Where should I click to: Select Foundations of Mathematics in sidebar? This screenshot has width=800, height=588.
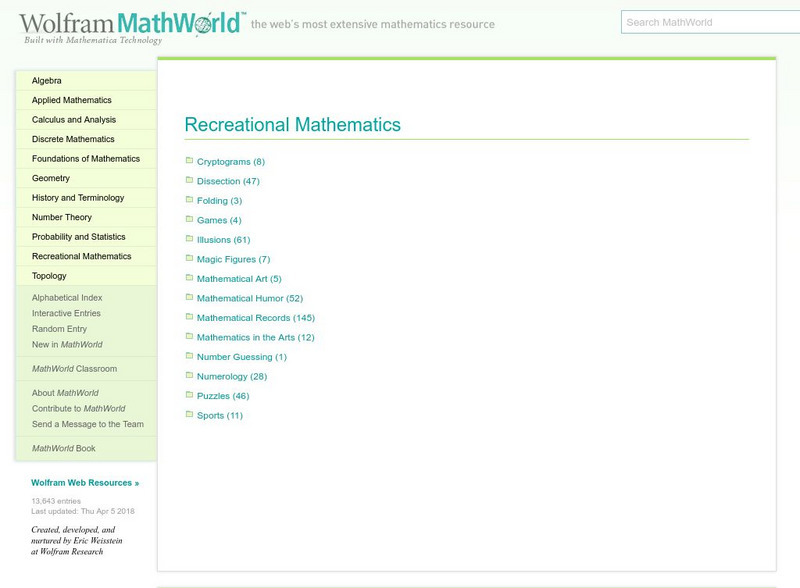(86, 159)
